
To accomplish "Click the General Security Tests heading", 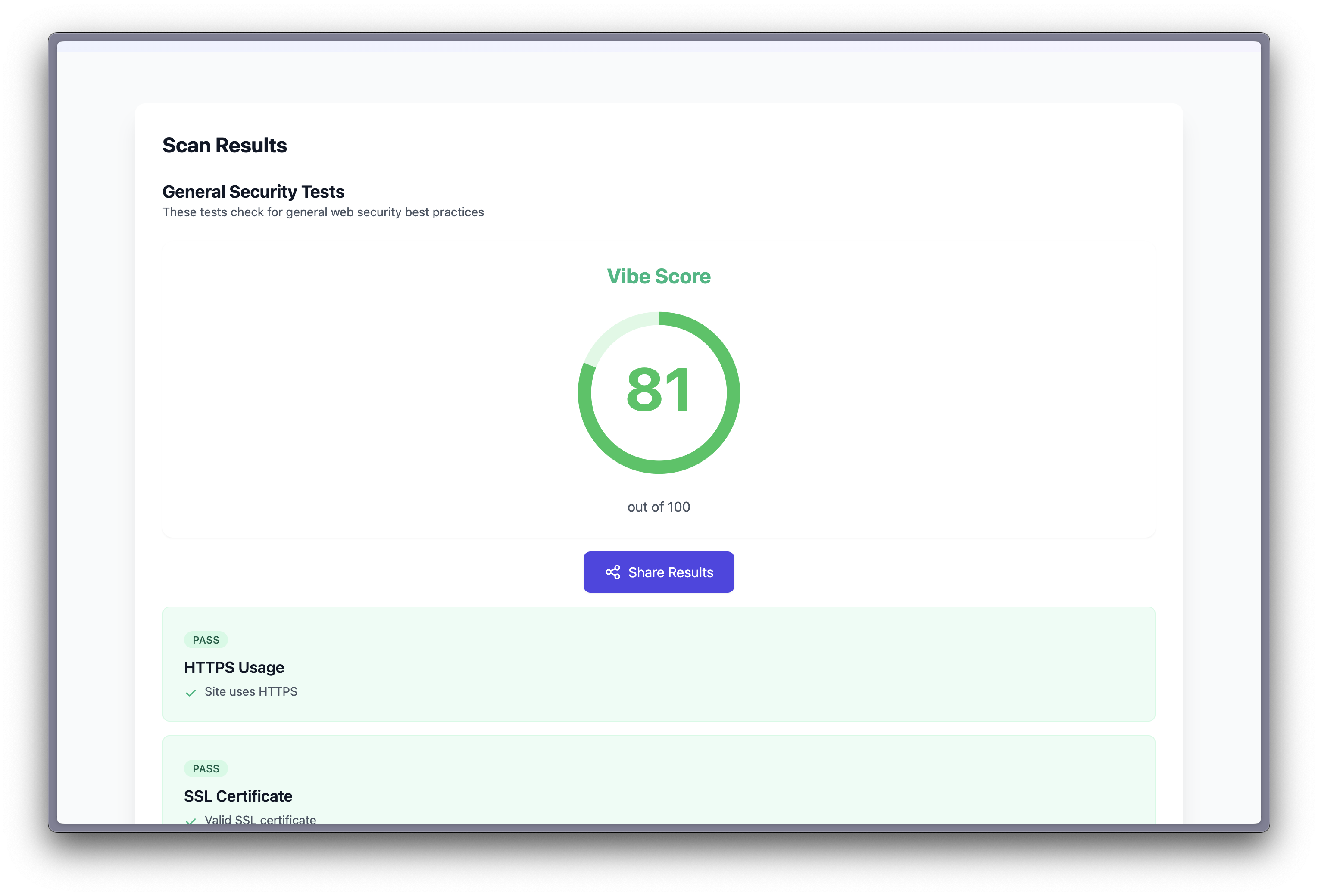I will pos(253,192).
